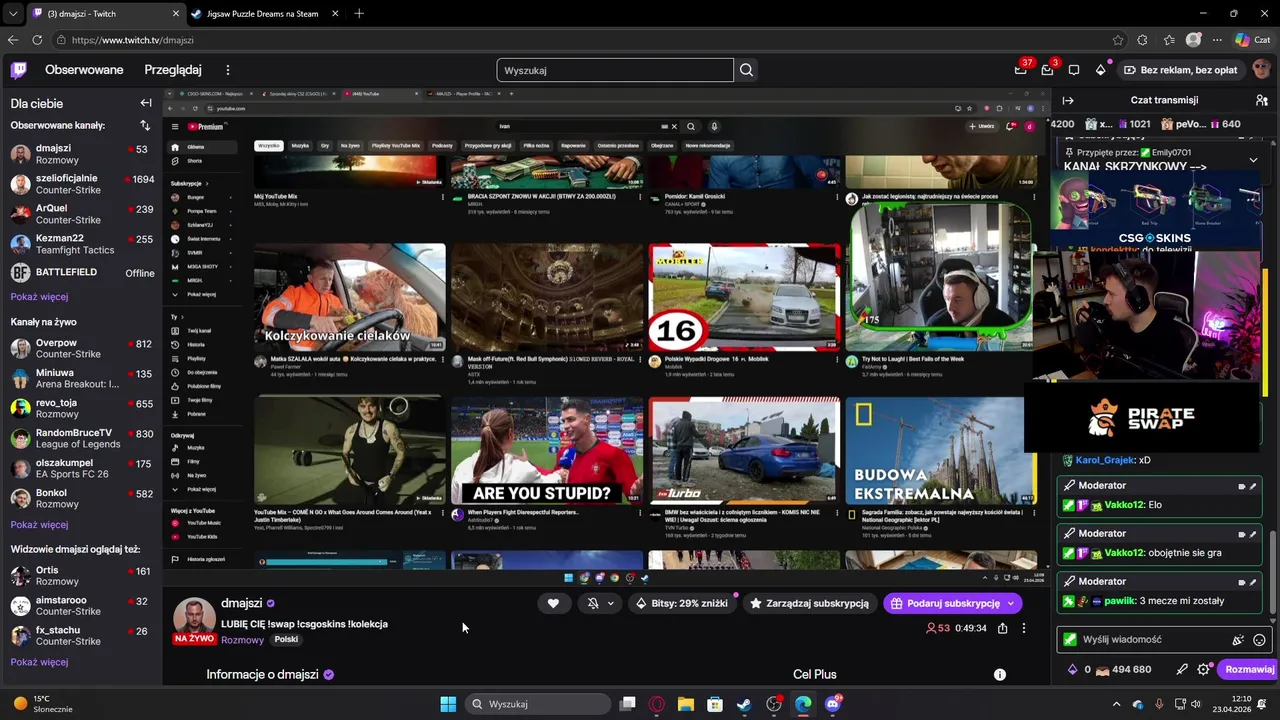
Task: Open szelioficjalnie channel in sidebar
Action: tap(82, 184)
